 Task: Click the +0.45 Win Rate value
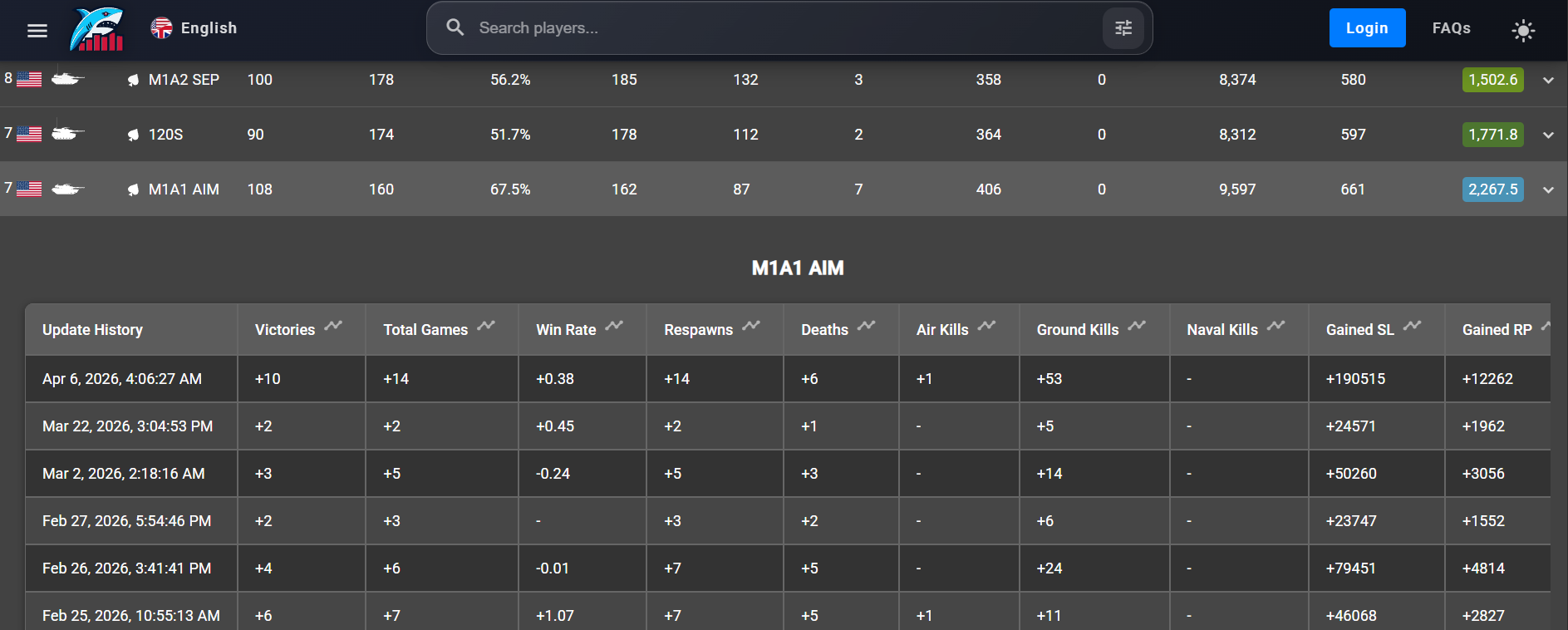coord(555,426)
